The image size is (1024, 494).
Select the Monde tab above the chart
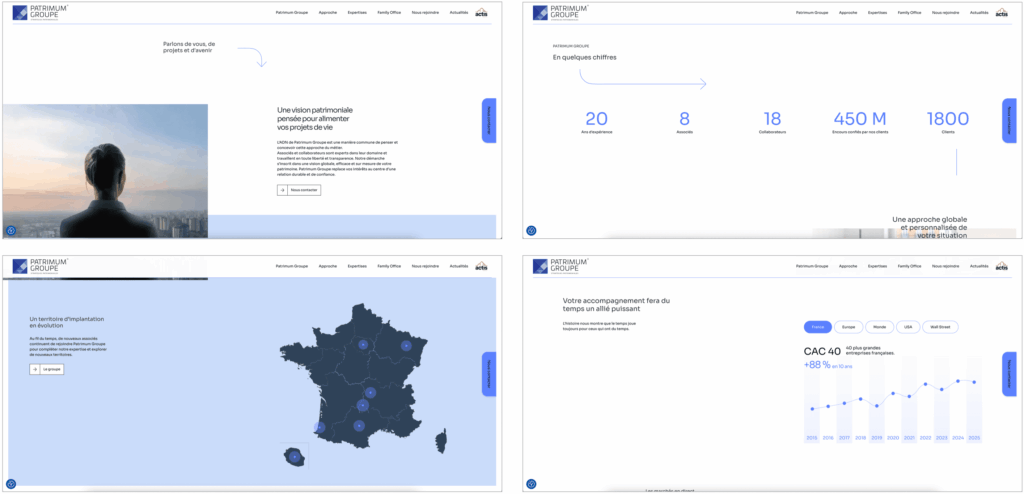(x=879, y=327)
